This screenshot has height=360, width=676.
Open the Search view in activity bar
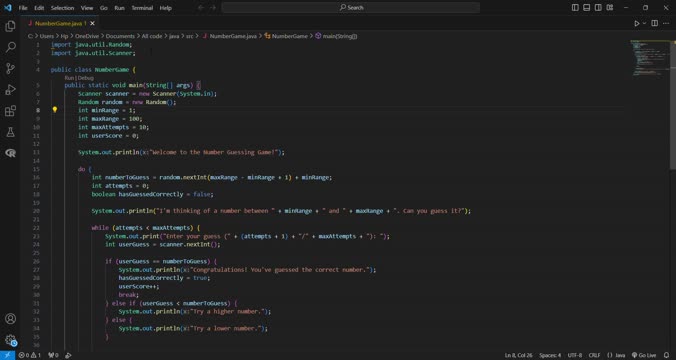[10, 47]
